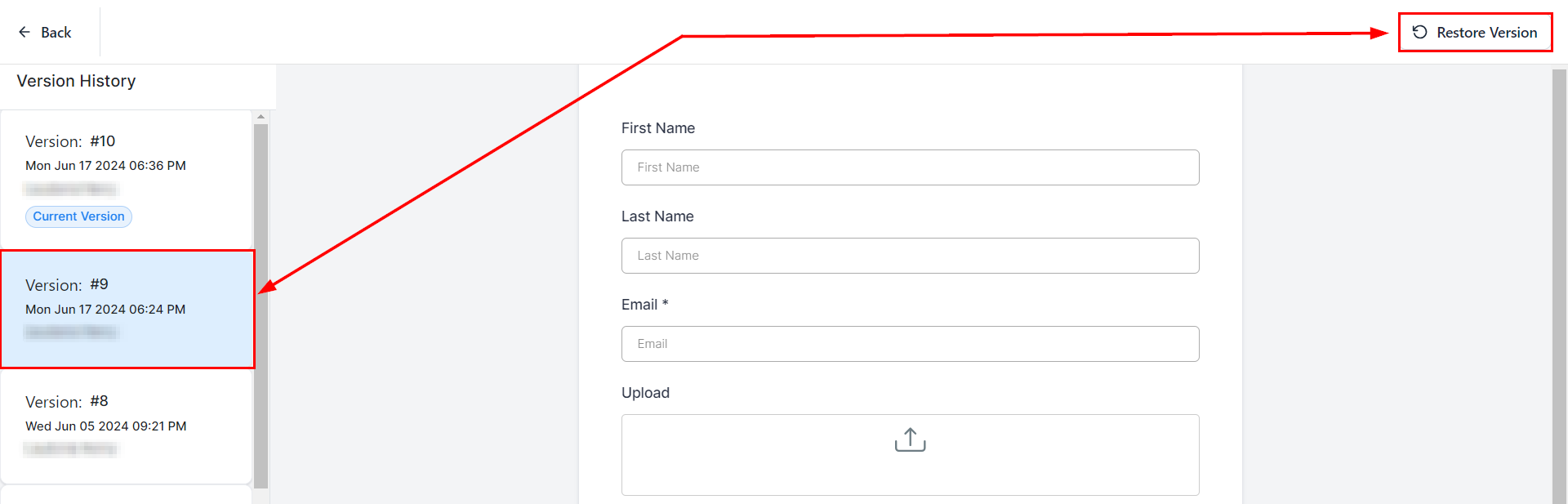Viewport: 1568px width, 504px height.
Task: Click the partially visible card below Version #8
Action: coord(127,495)
